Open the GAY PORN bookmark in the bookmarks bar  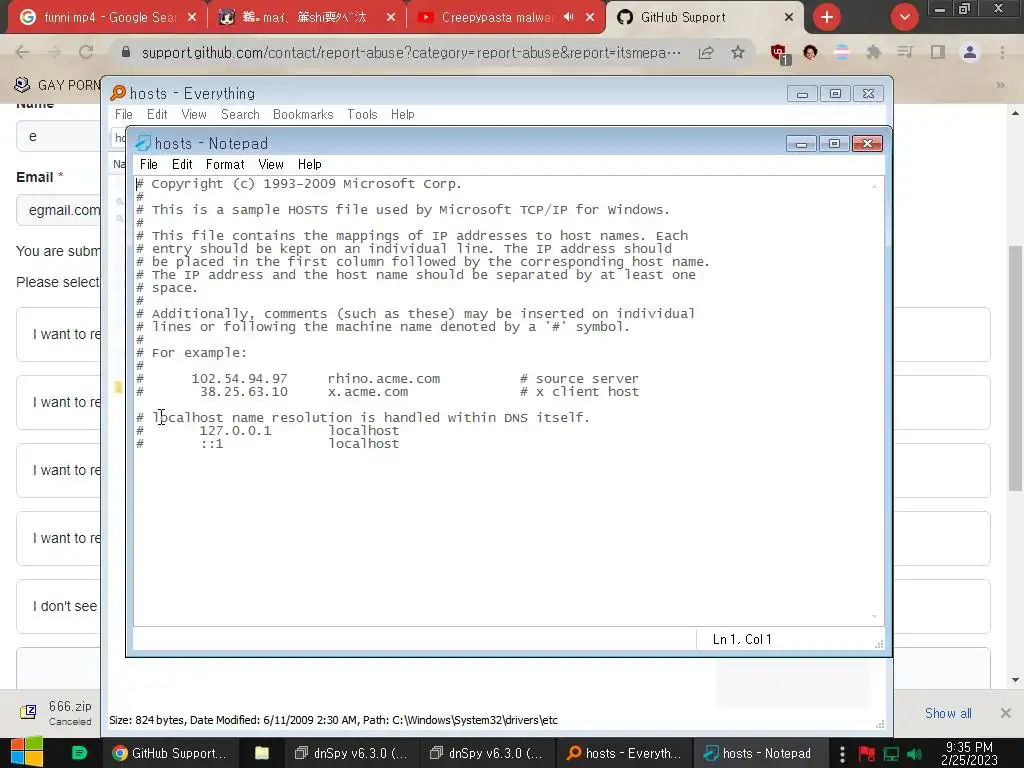pyautogui.click(x=57, y=85)
